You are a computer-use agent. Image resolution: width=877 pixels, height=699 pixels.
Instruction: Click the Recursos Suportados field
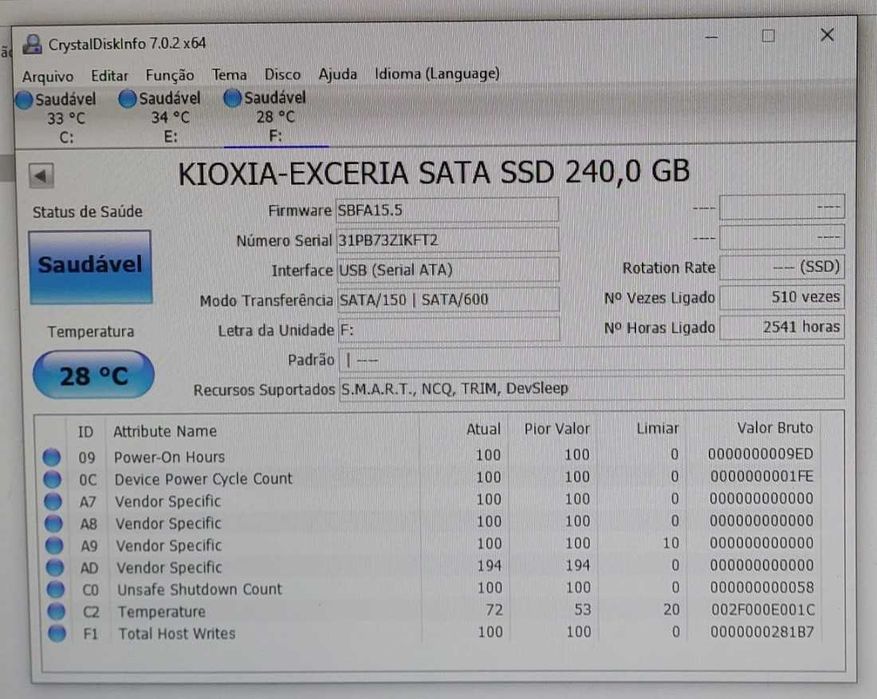(x=592, y=388)
